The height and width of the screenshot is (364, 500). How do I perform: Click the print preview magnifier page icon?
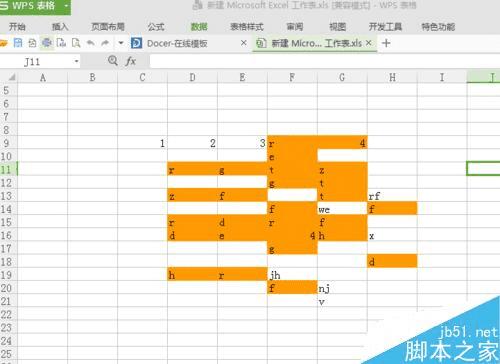[x=76, y=43]
